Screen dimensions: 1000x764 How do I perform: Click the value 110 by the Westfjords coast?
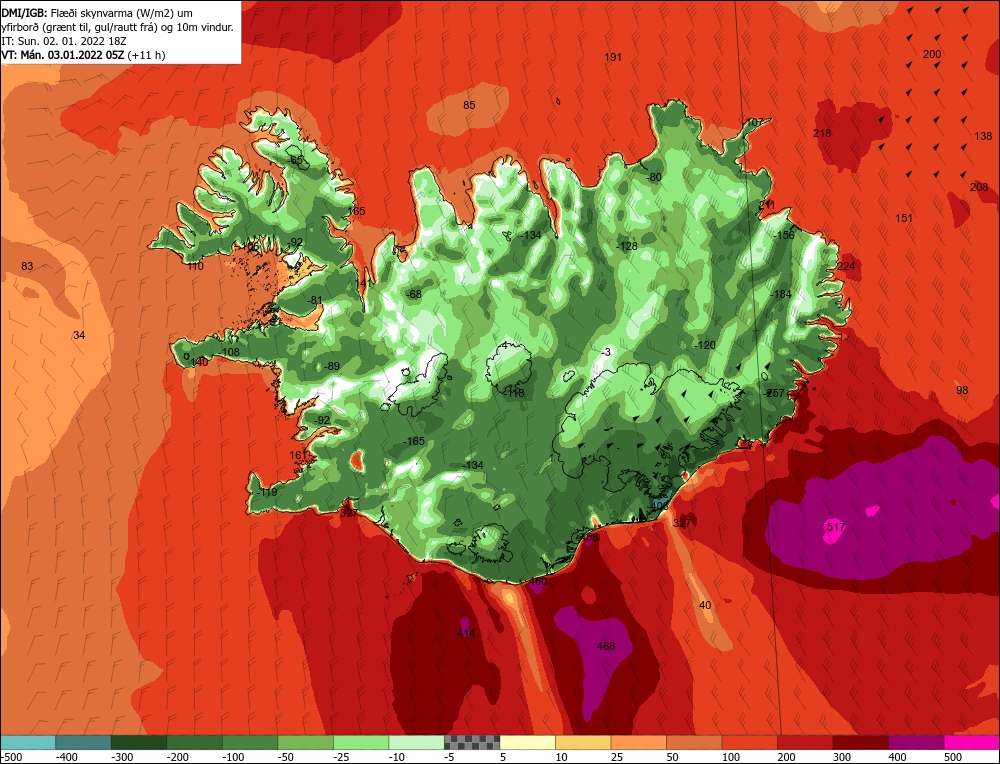pos(195,267)
